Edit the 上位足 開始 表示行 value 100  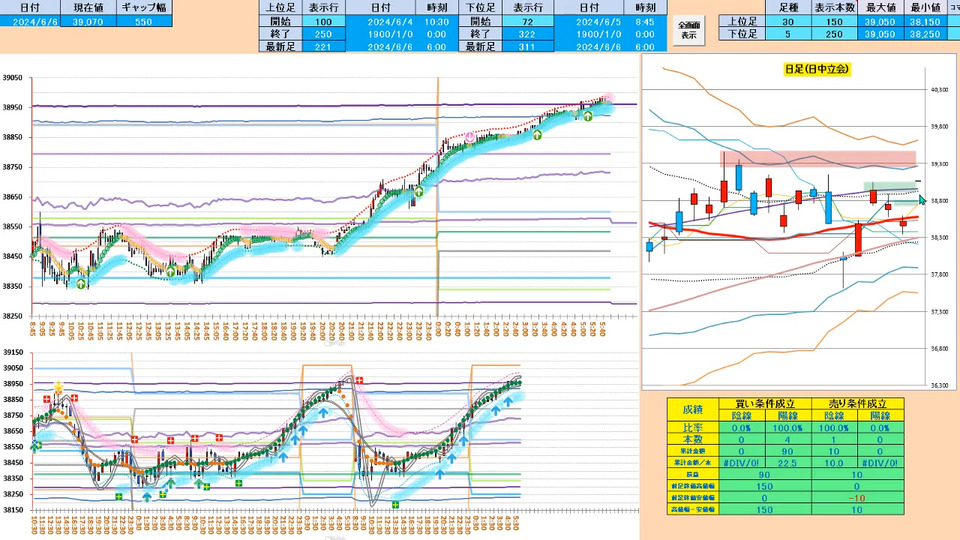click(323, 21)
